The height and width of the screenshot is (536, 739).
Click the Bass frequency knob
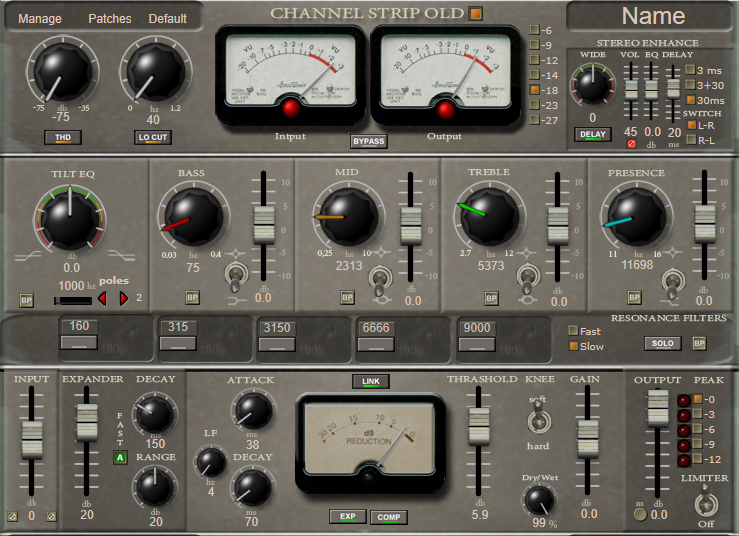tap(193, 218)
